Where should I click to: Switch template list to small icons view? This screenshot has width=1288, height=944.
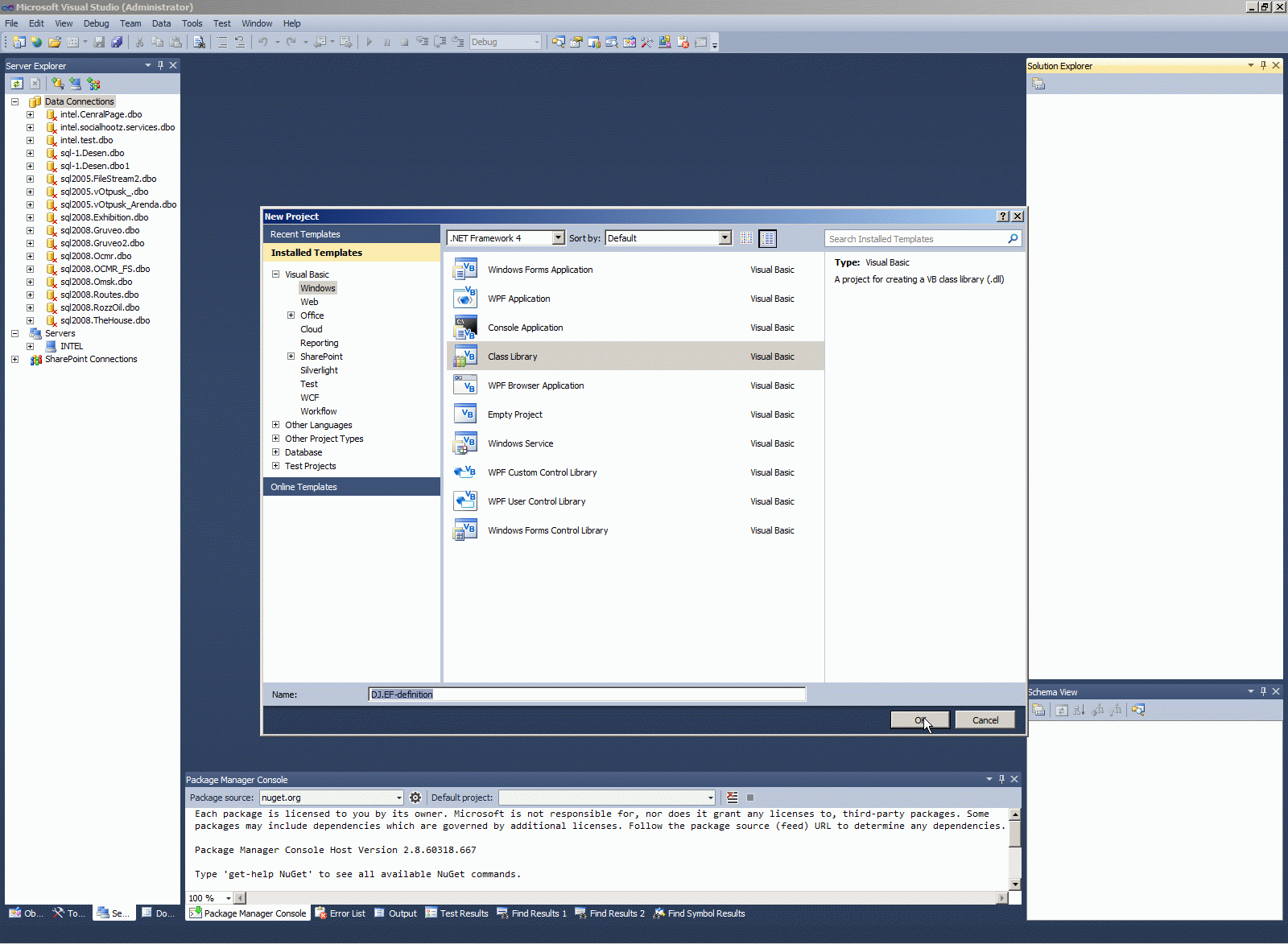pyautogui.click(x=746, y=238)
